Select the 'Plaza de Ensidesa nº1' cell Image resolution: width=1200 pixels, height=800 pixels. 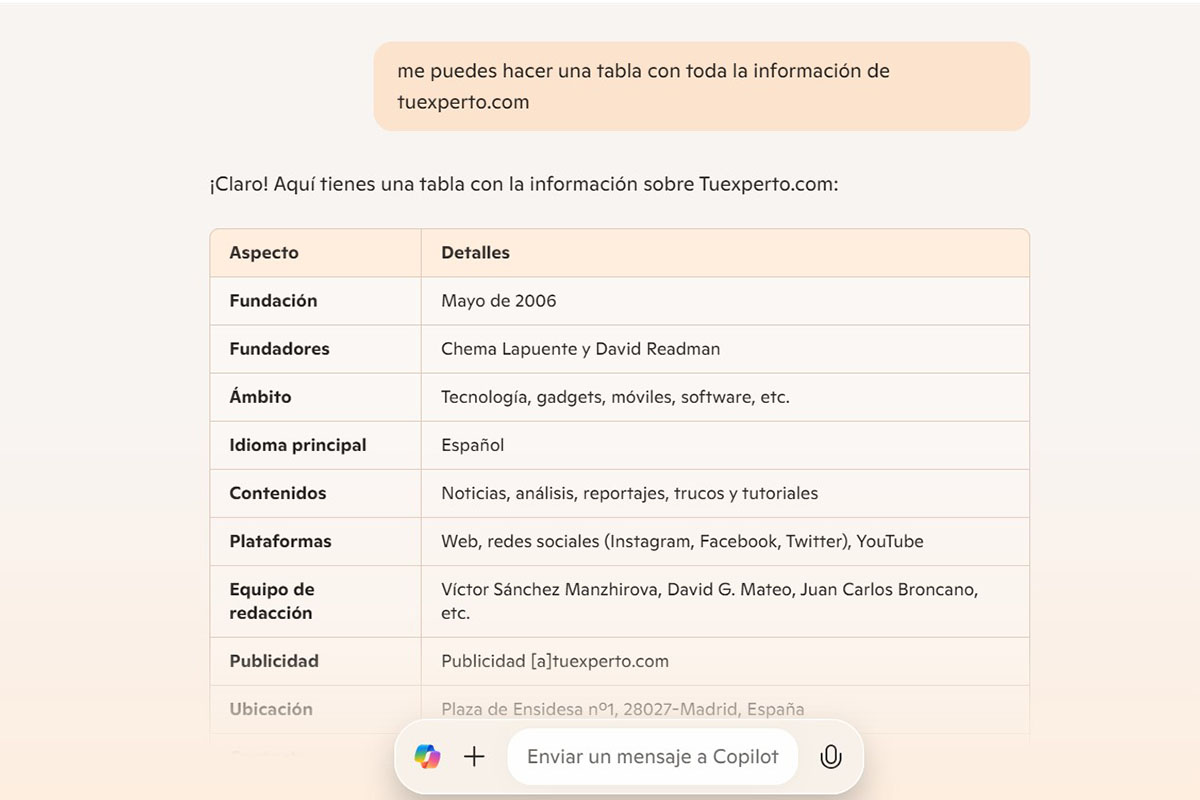pyautogui.click(x=623, y=709)
